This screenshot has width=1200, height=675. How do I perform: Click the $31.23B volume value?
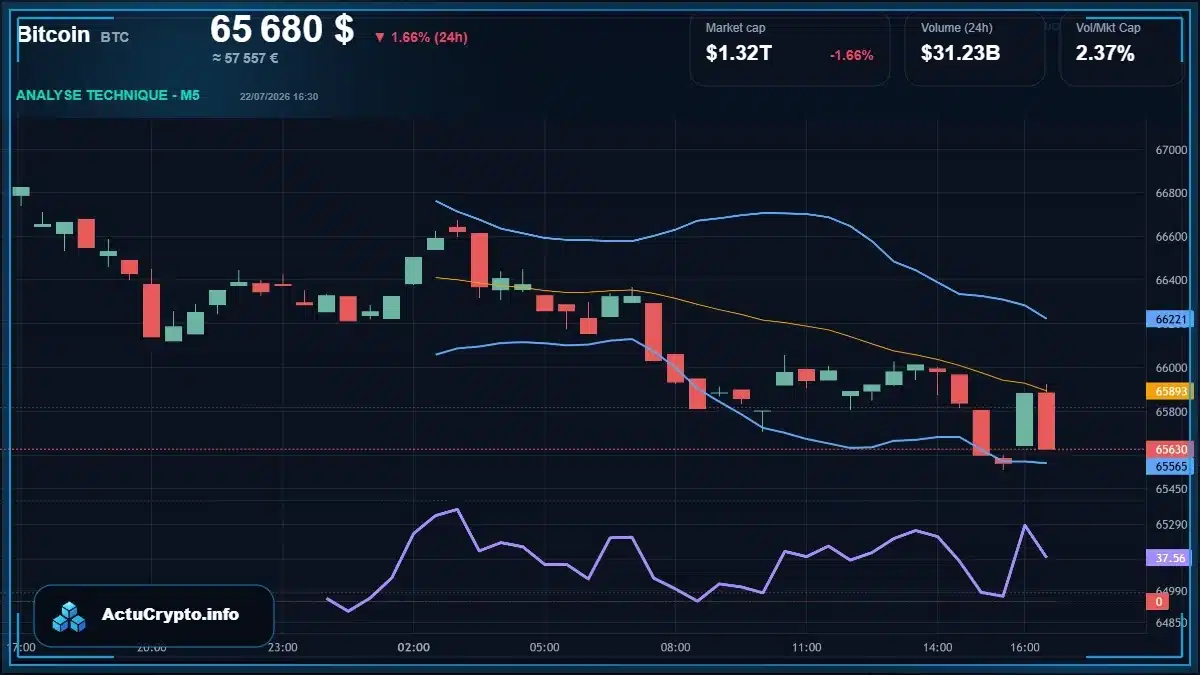960,54
